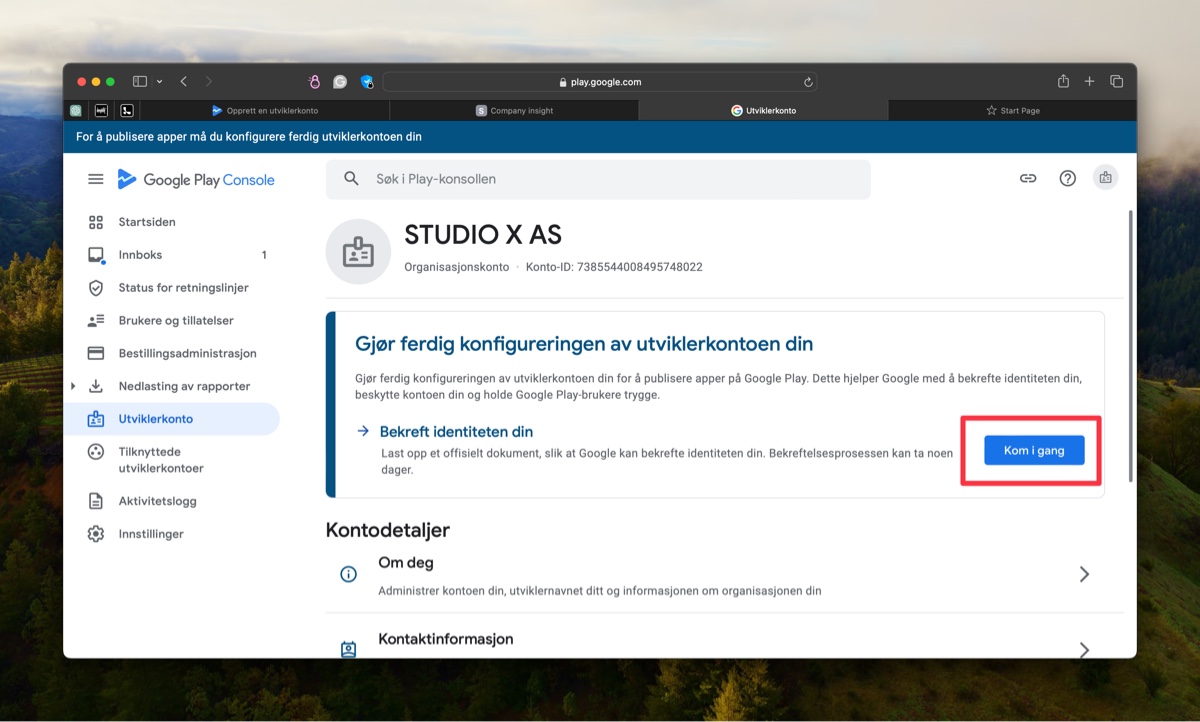The width and height of the screenshot is (1200, 722).
Task: Open the sidebar dropdown chevron
Action: (x=160, y=81)
